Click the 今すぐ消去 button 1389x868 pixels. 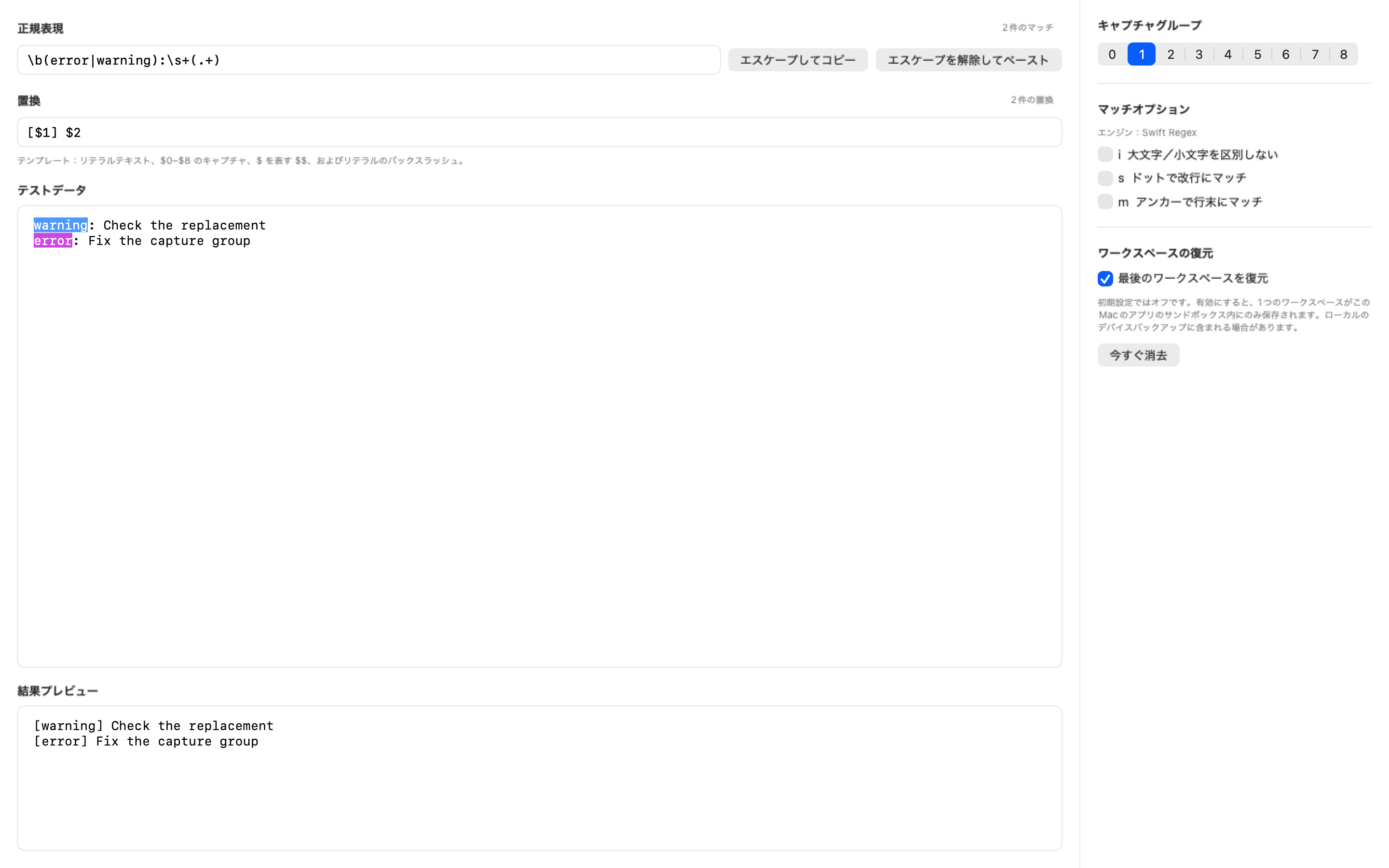1138,355
